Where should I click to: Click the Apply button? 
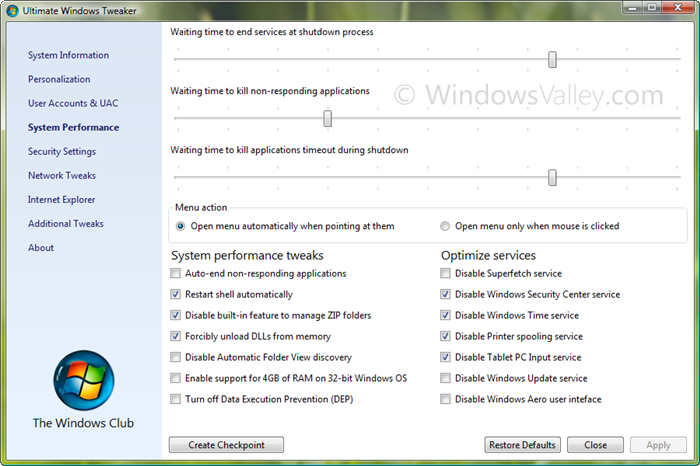point(658,445)
